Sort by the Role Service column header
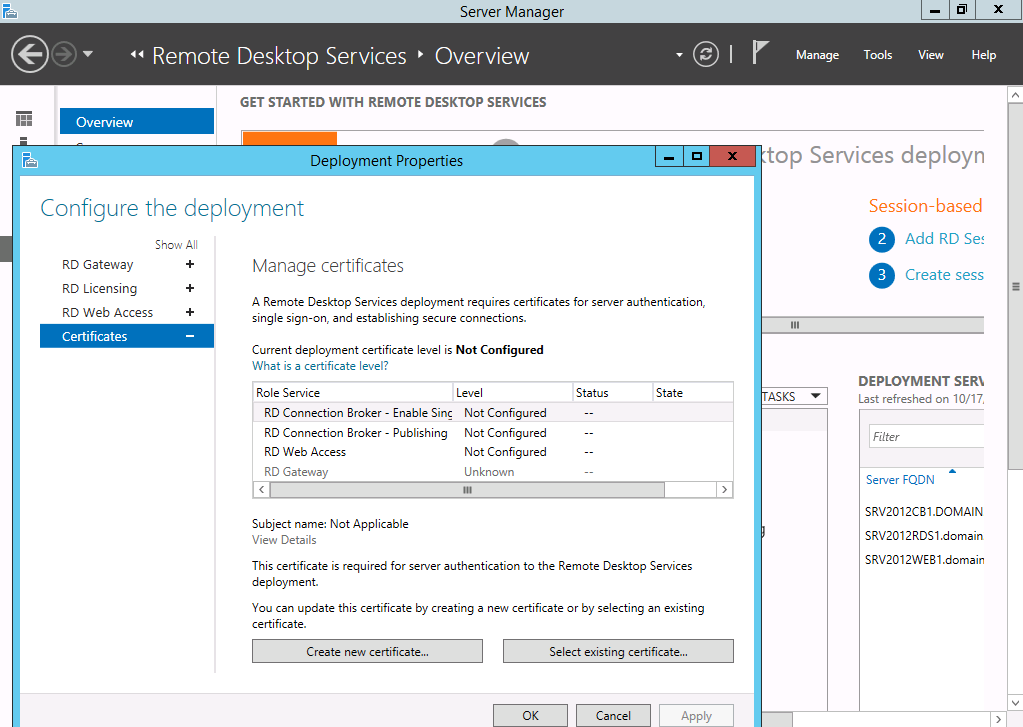 pyautogui.click(x=353, y=392)
